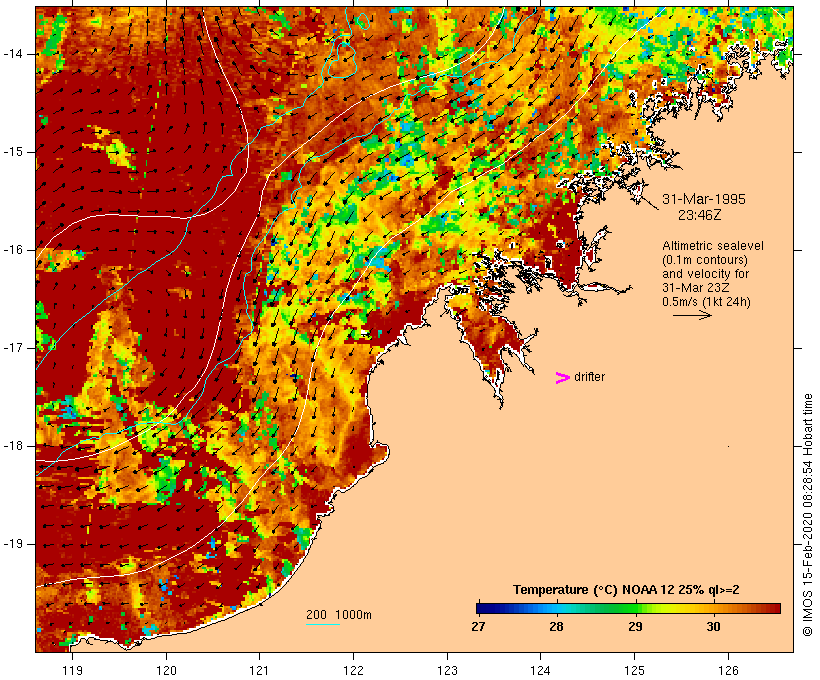This screenshot has width=820, height=680.
Task: Click the time label 23:46Z
Action: pos(700,215)
